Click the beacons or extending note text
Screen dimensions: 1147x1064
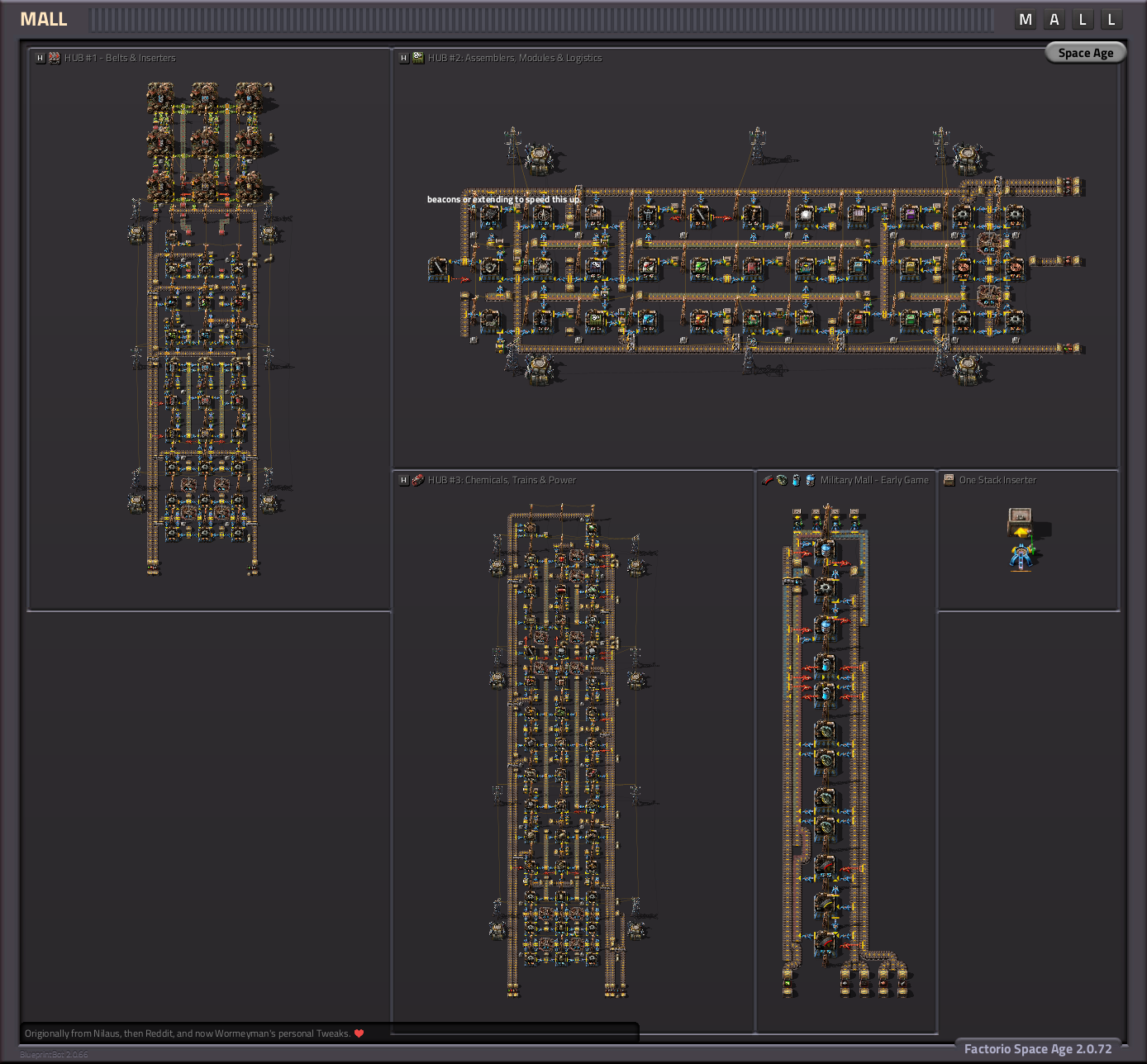tap(504, 199)
